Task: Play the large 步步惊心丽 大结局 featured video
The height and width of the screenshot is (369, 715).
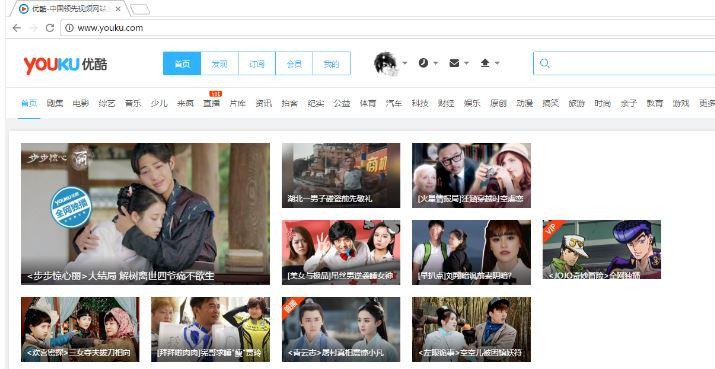Action: point(145,214)
